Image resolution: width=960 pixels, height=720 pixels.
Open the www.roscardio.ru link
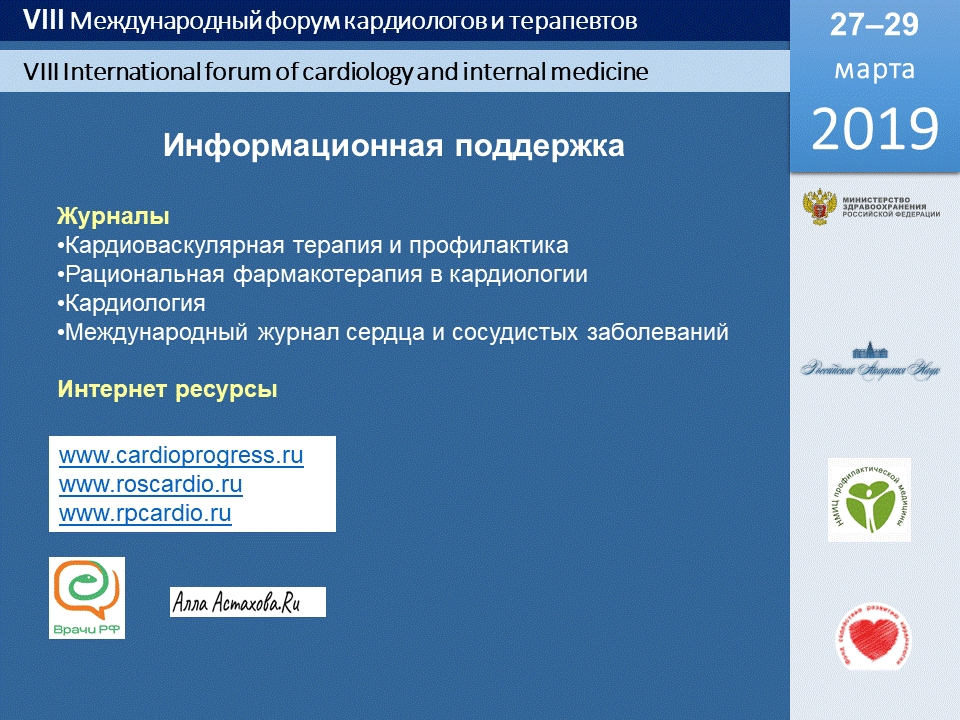[x=151, y=484]
